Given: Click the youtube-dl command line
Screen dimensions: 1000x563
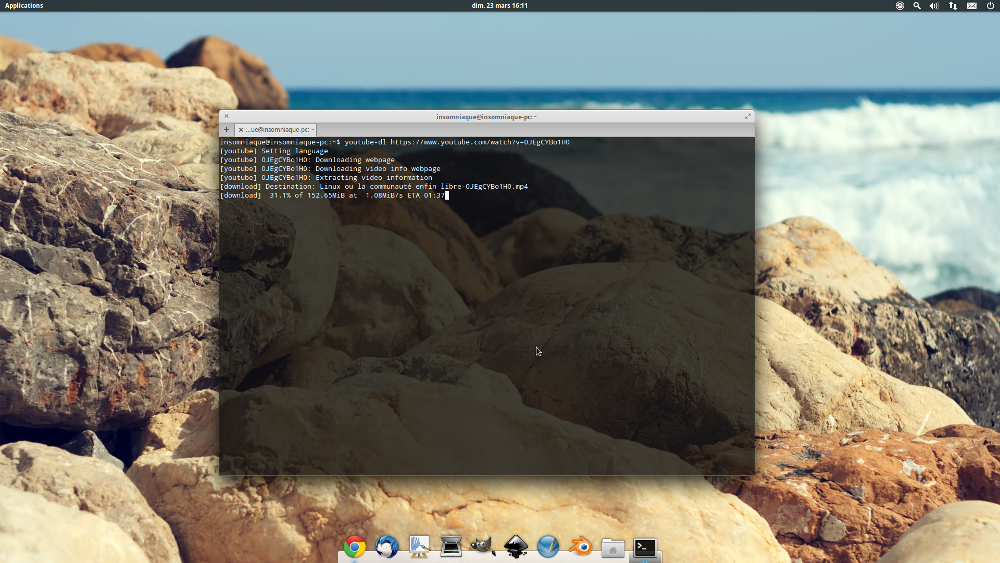Looking at the screenshot, I should pyautogui.click(x=395, y=142).
